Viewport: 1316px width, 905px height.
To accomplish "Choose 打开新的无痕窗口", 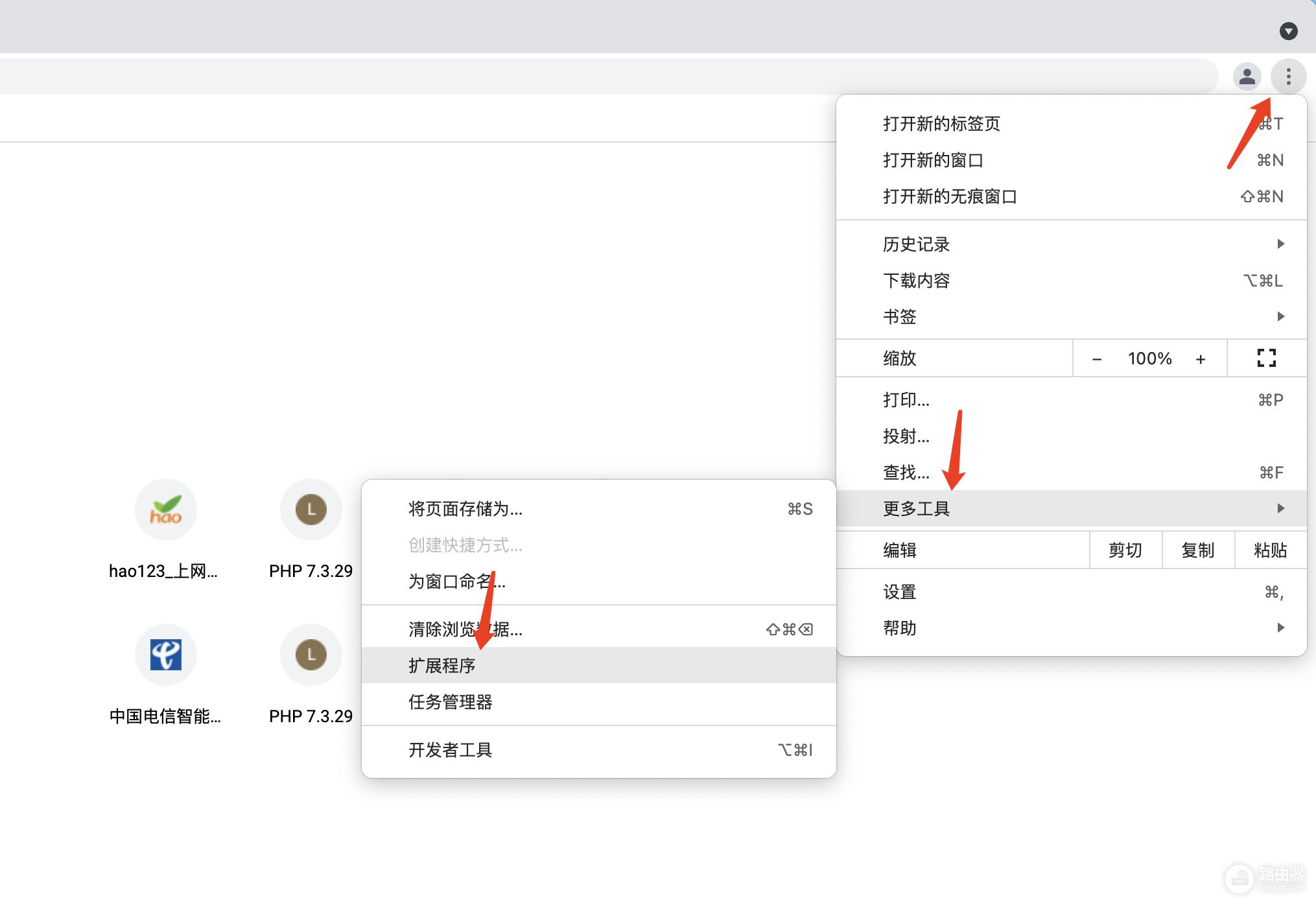I will 950,196.
